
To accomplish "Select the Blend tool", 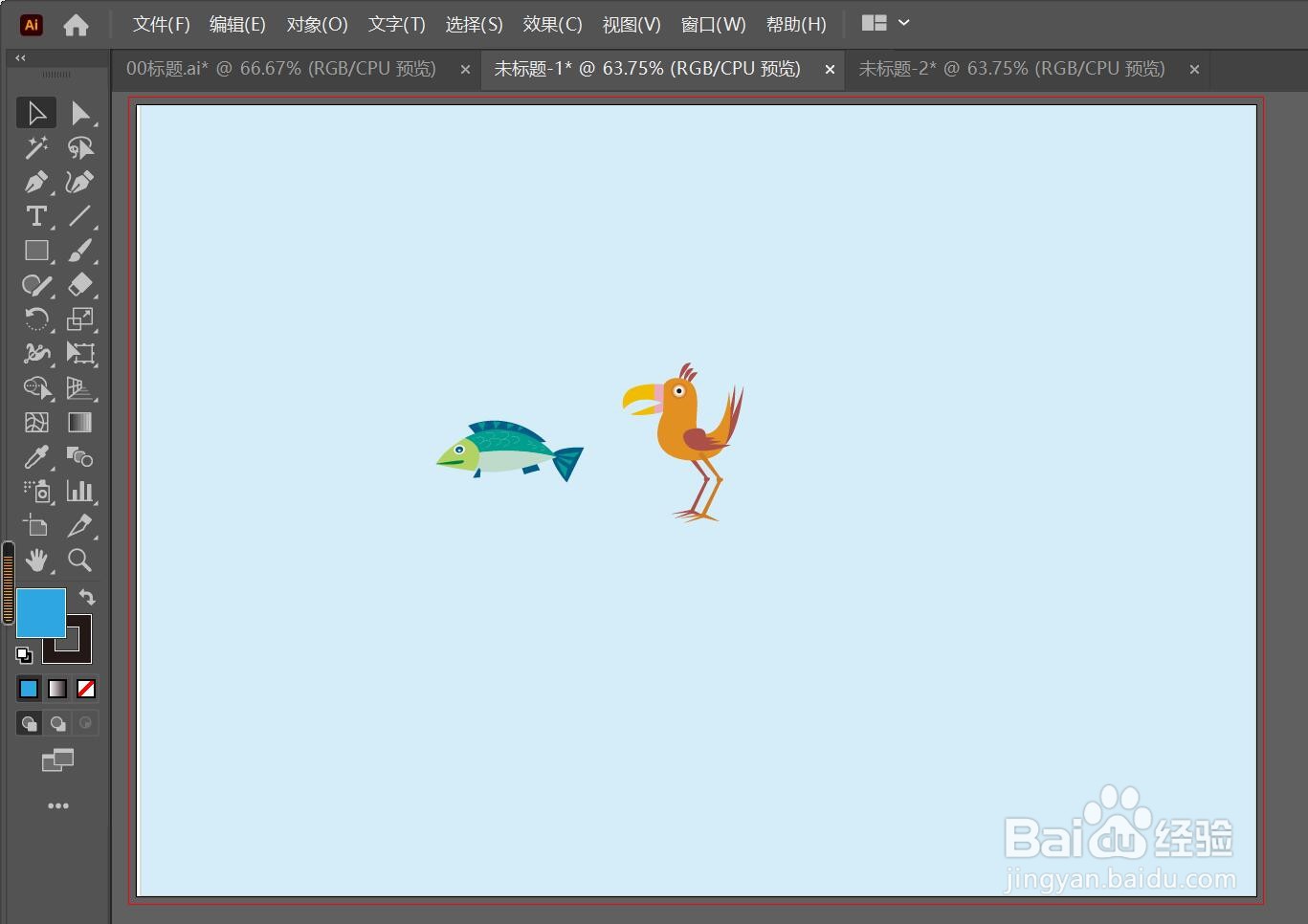I will tap(80, 457).
